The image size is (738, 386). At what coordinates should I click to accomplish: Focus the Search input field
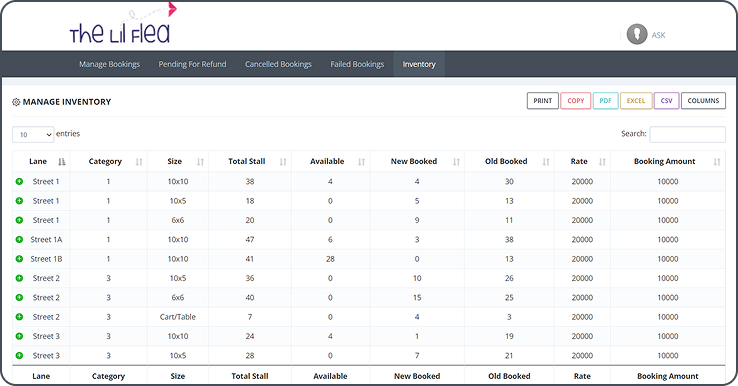pyautogui.click(x=687, y=134)
